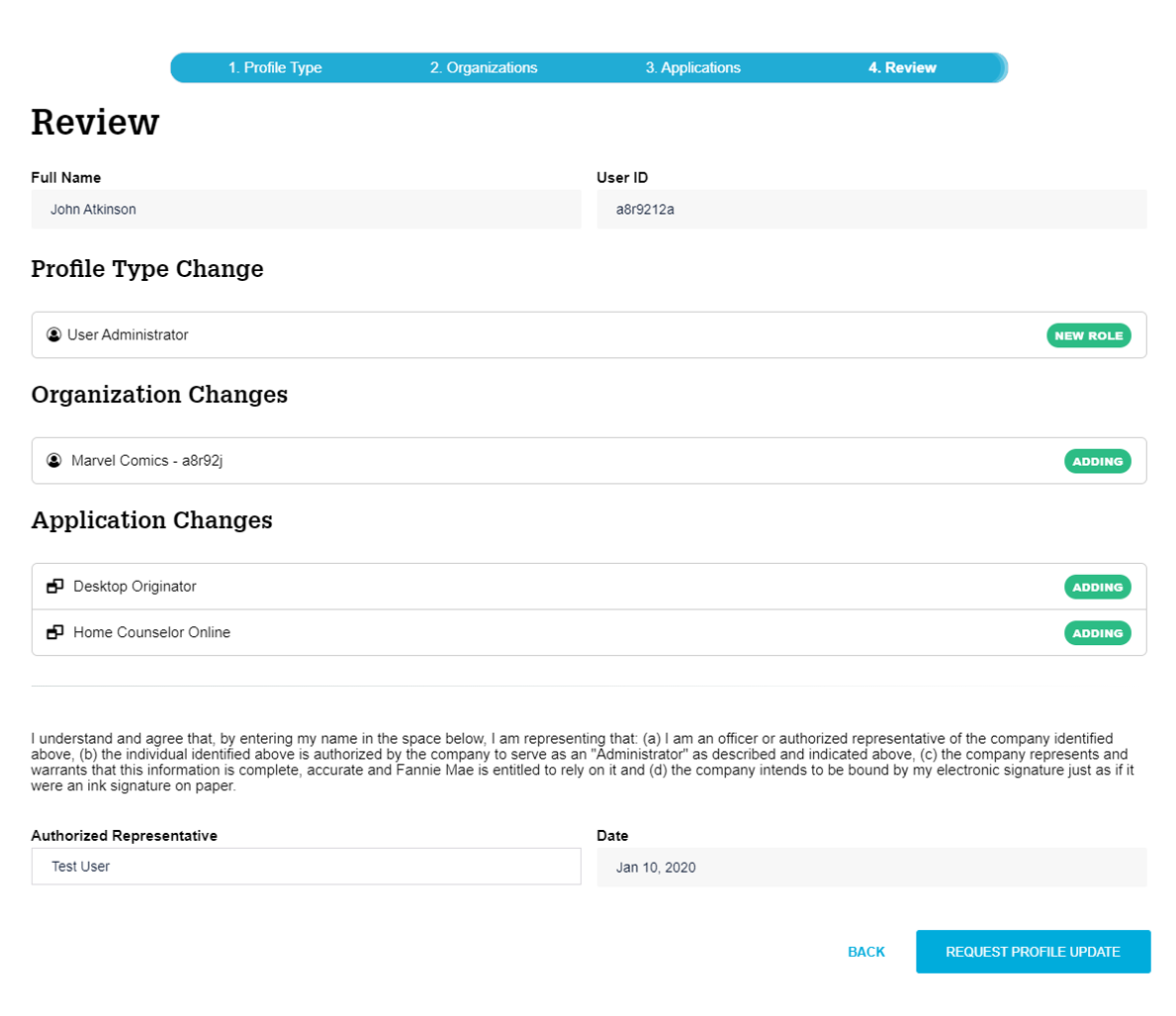
Task: Select the Desktop Originator text
Action: click(135, 586)
